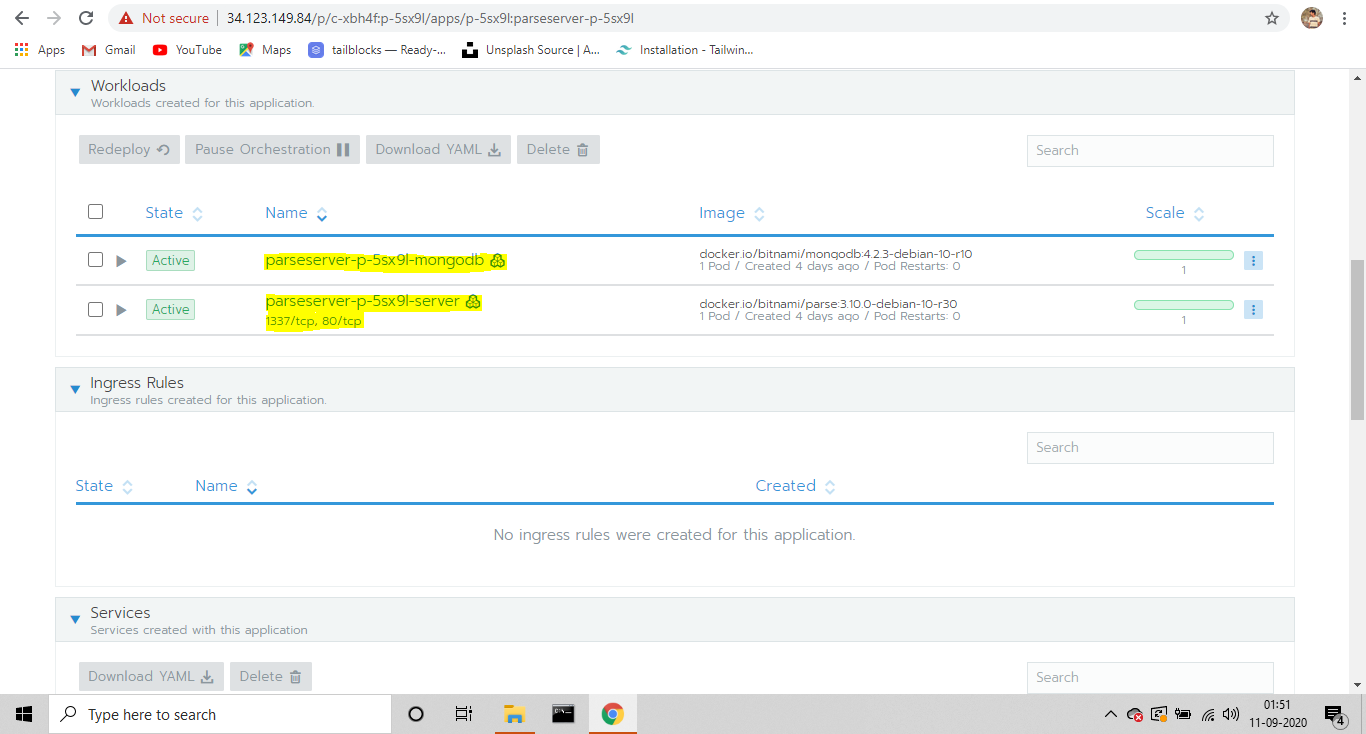Image resolution: width=1366 pixels, height=734 pixels.
Task: Click the server workload scale bar
Action: pos(1184,304)
